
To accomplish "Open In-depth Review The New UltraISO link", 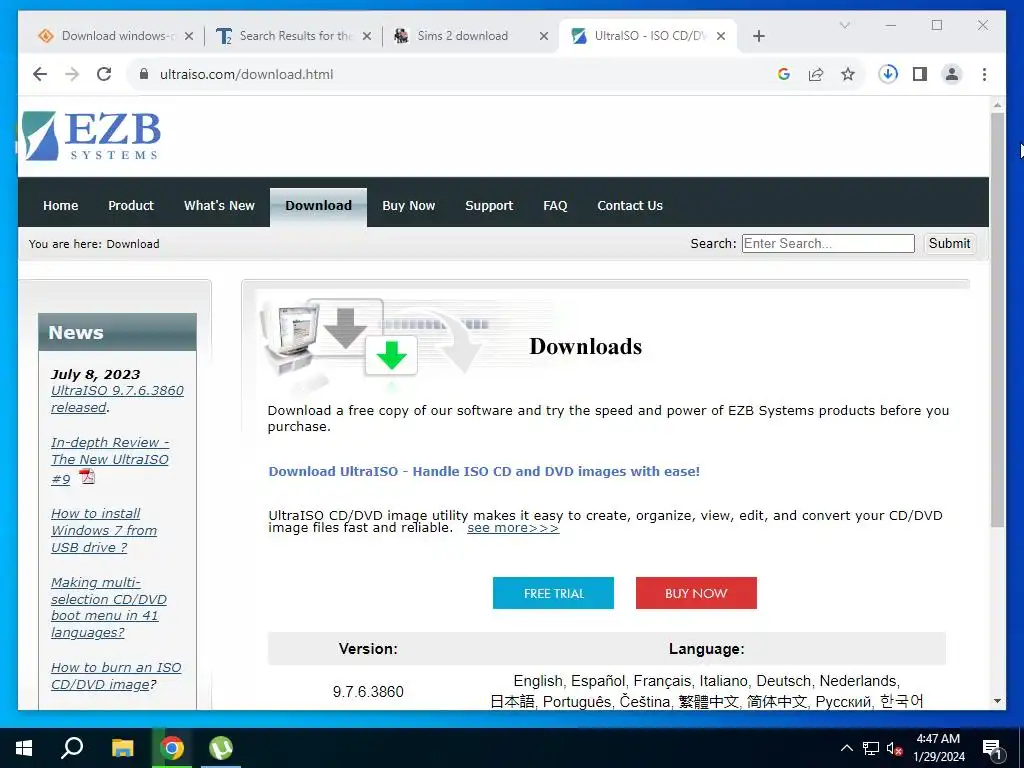I will point(110,460).
